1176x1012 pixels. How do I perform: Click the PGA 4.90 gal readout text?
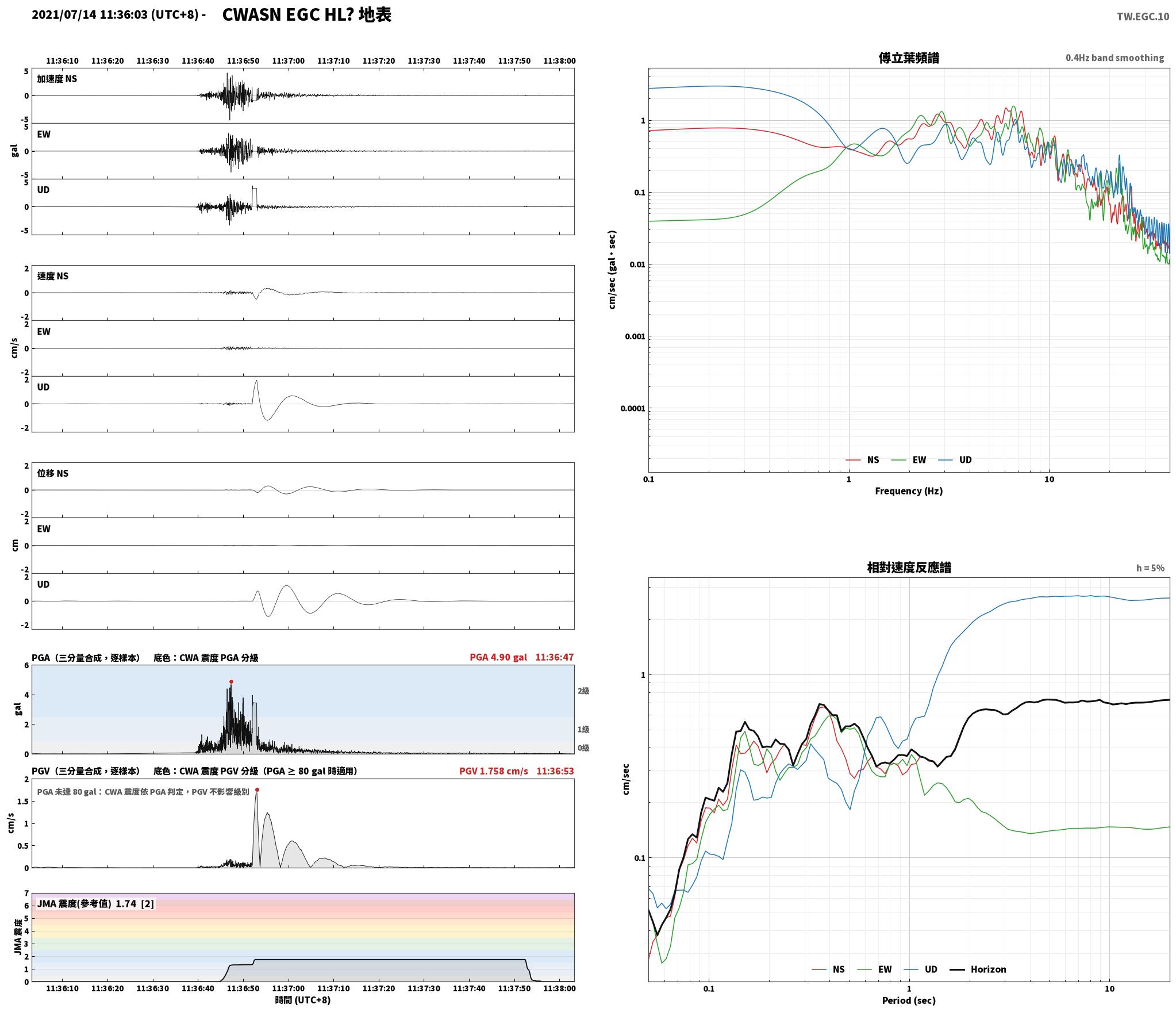tap(498, 657)
